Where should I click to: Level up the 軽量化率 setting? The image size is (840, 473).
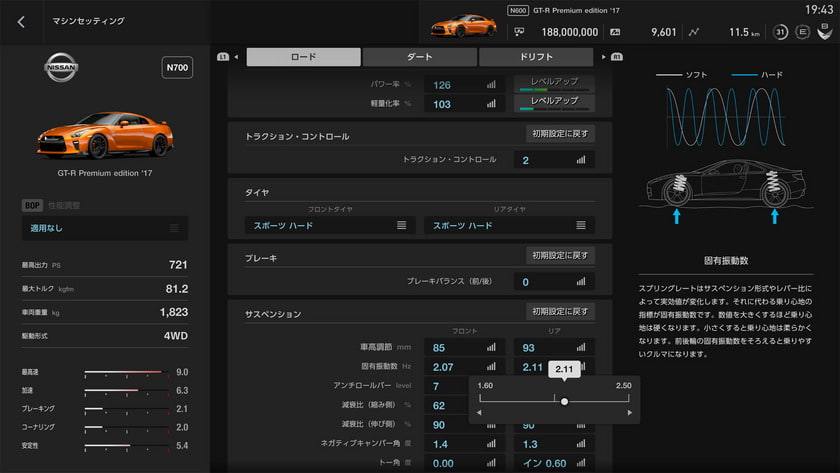[554, 102]
